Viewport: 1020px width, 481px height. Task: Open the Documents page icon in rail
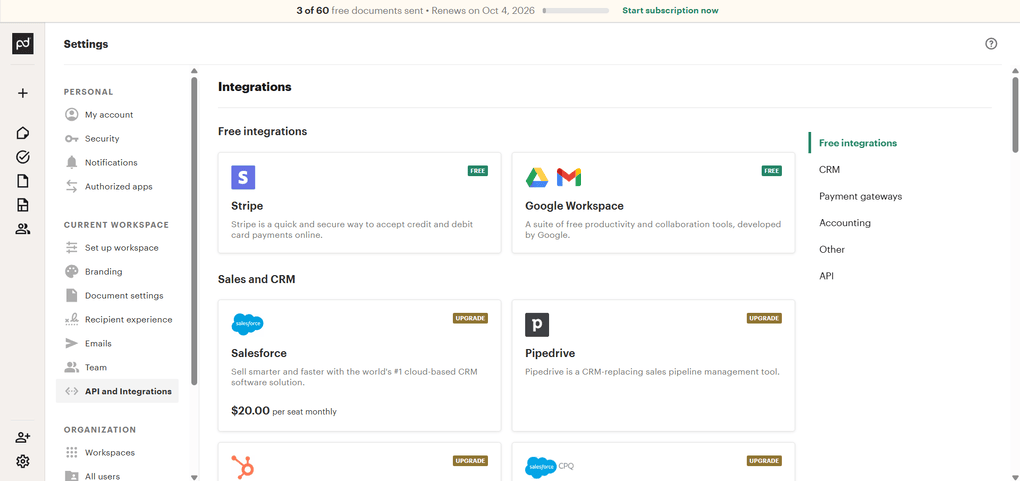[23, 181]
